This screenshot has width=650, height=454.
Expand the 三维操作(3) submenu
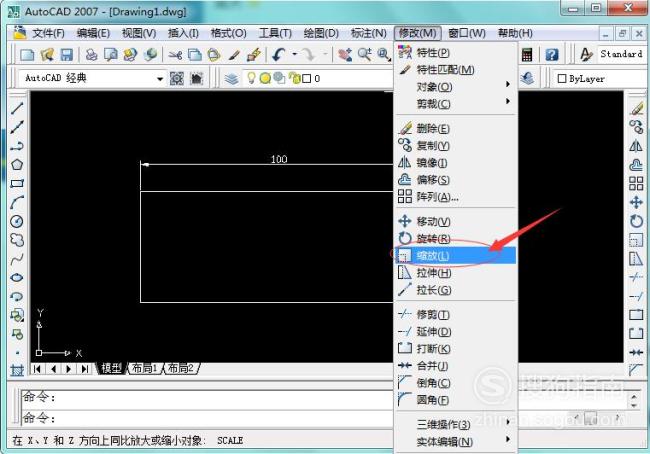tap(456, 424)
